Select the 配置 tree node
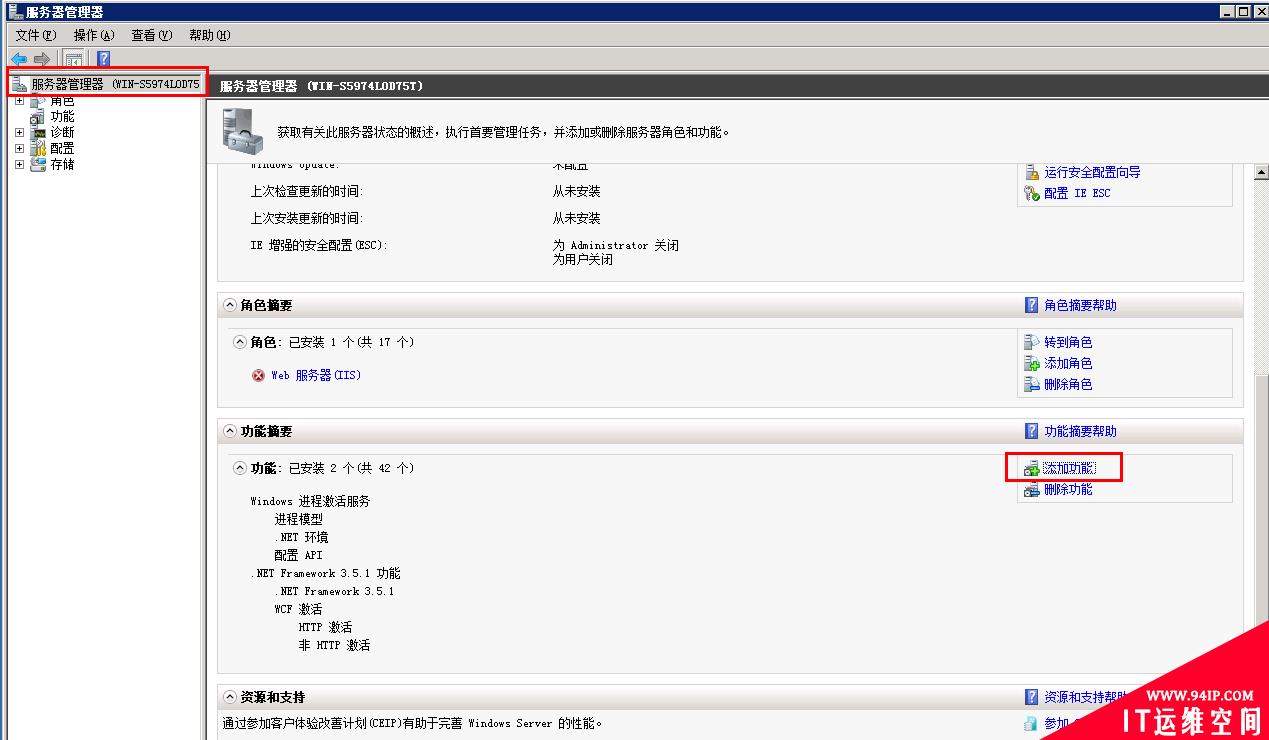 point(62,148)
